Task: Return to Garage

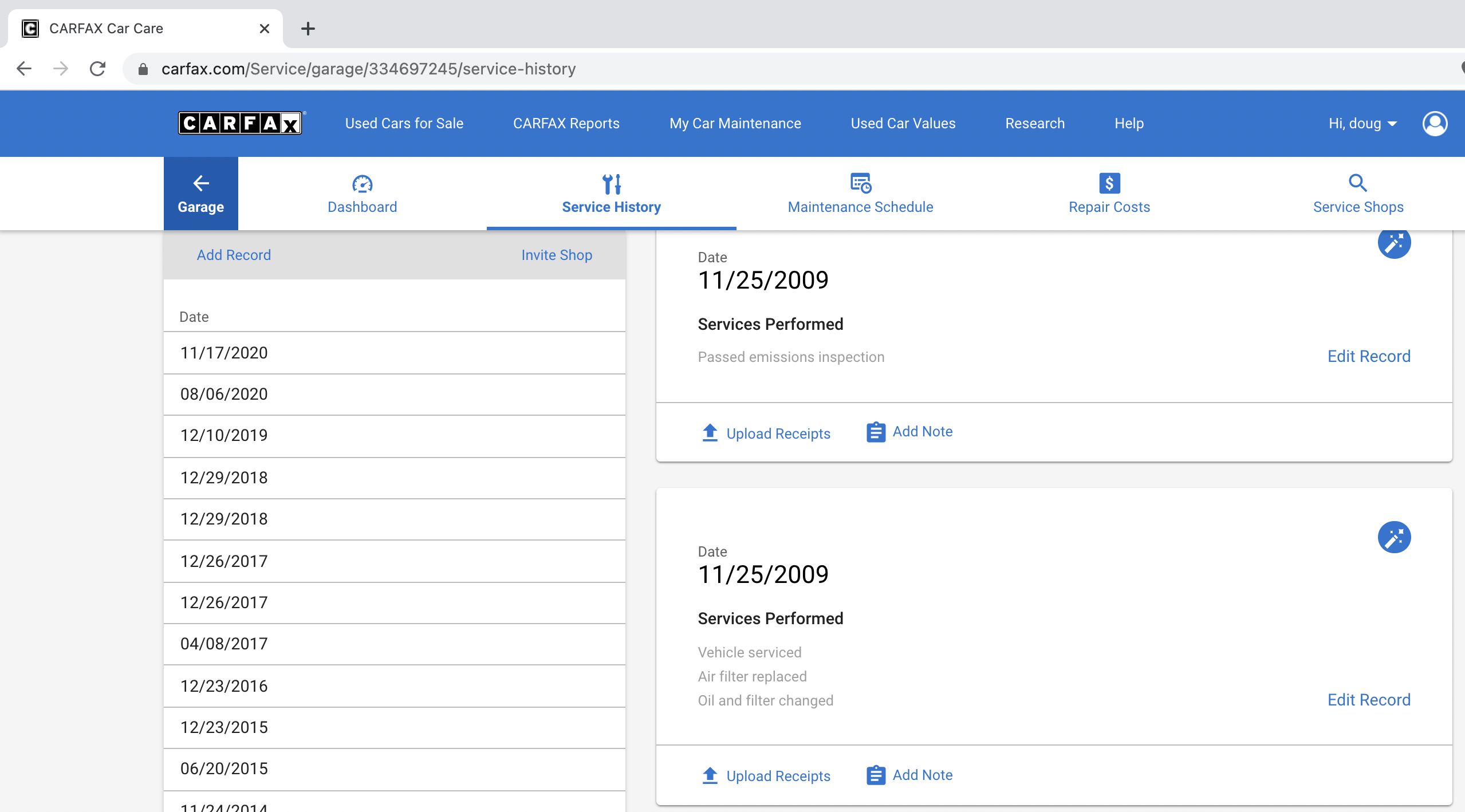Action: click(201, 194)
